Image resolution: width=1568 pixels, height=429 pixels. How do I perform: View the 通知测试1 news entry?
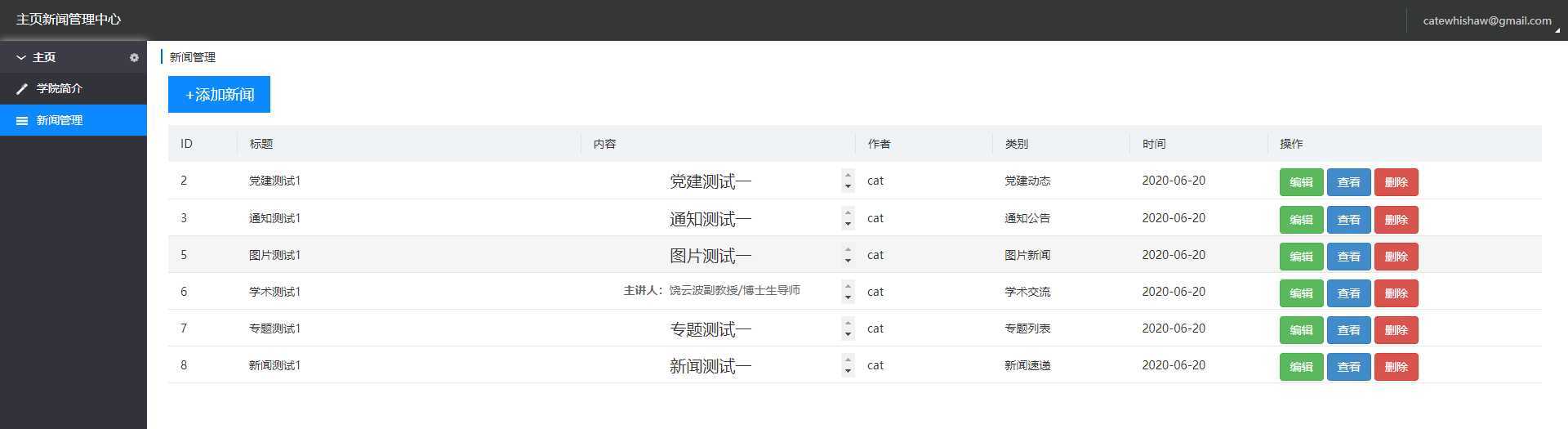point(1348,219)
